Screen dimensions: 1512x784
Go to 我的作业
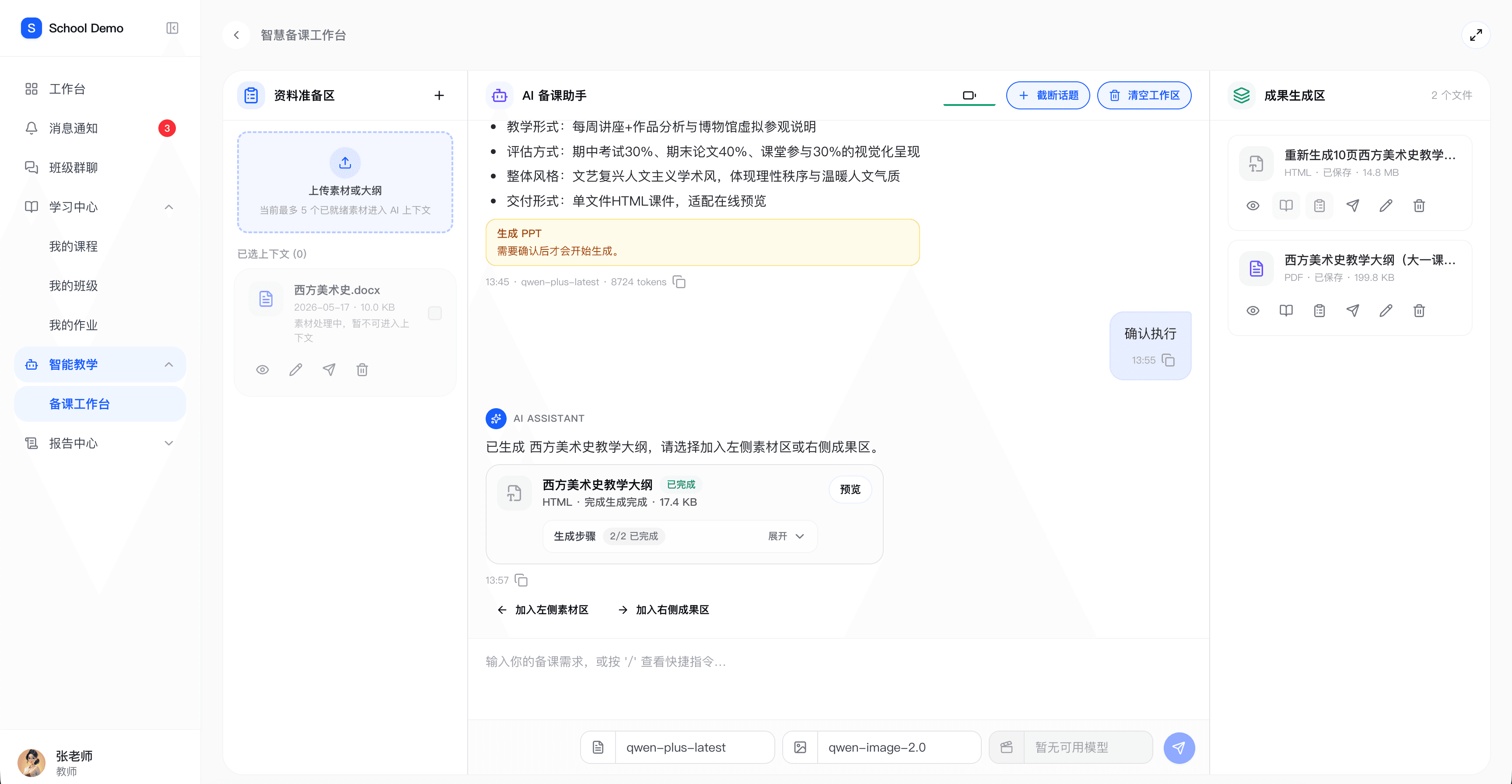tap(100, 325)
